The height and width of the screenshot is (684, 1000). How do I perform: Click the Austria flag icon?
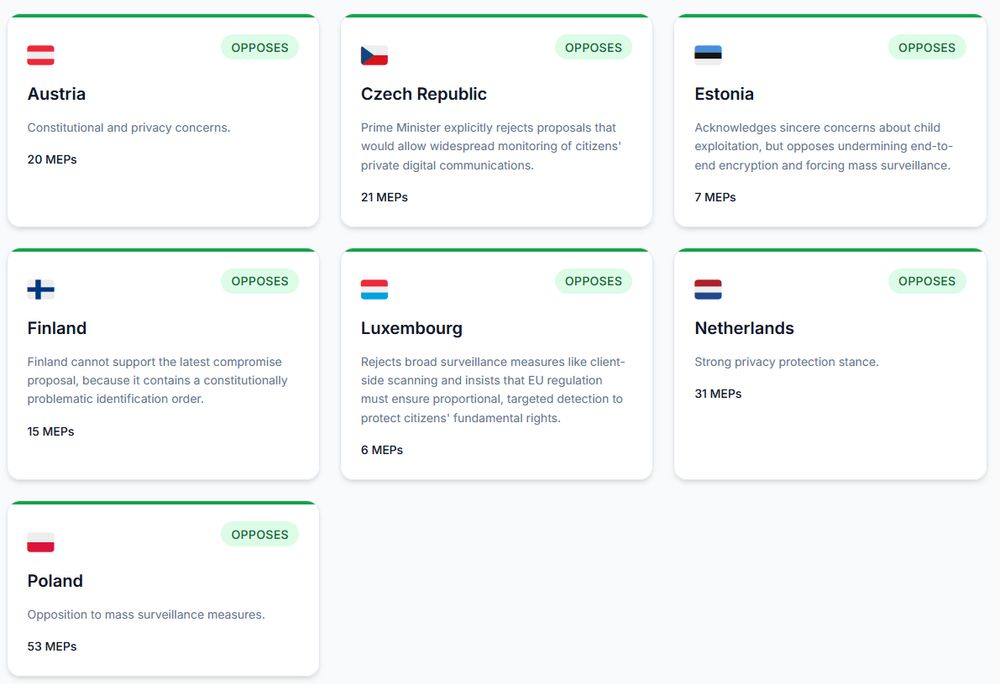[x=41, y=56]
